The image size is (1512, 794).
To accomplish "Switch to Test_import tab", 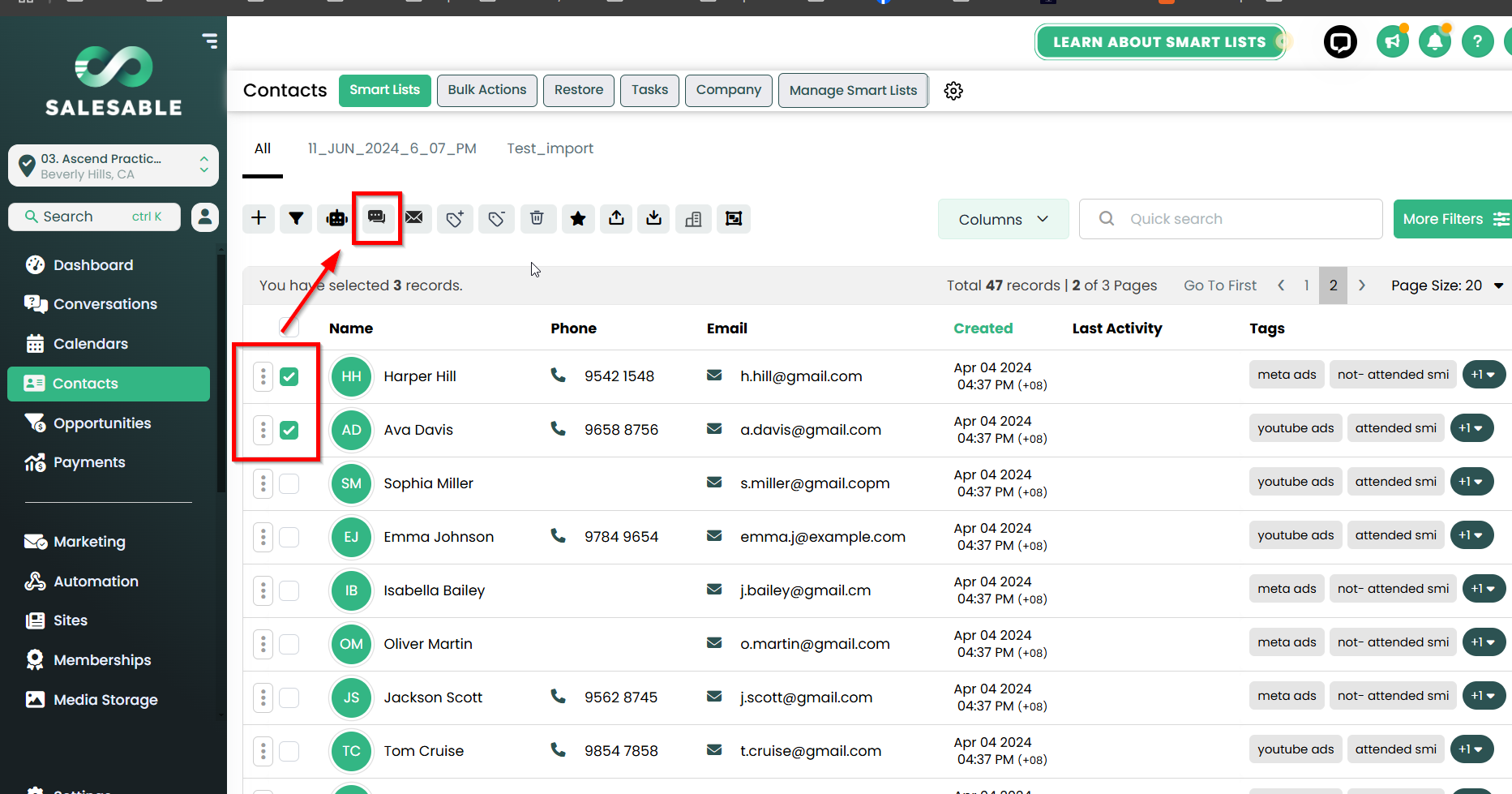I will [550, 148].
